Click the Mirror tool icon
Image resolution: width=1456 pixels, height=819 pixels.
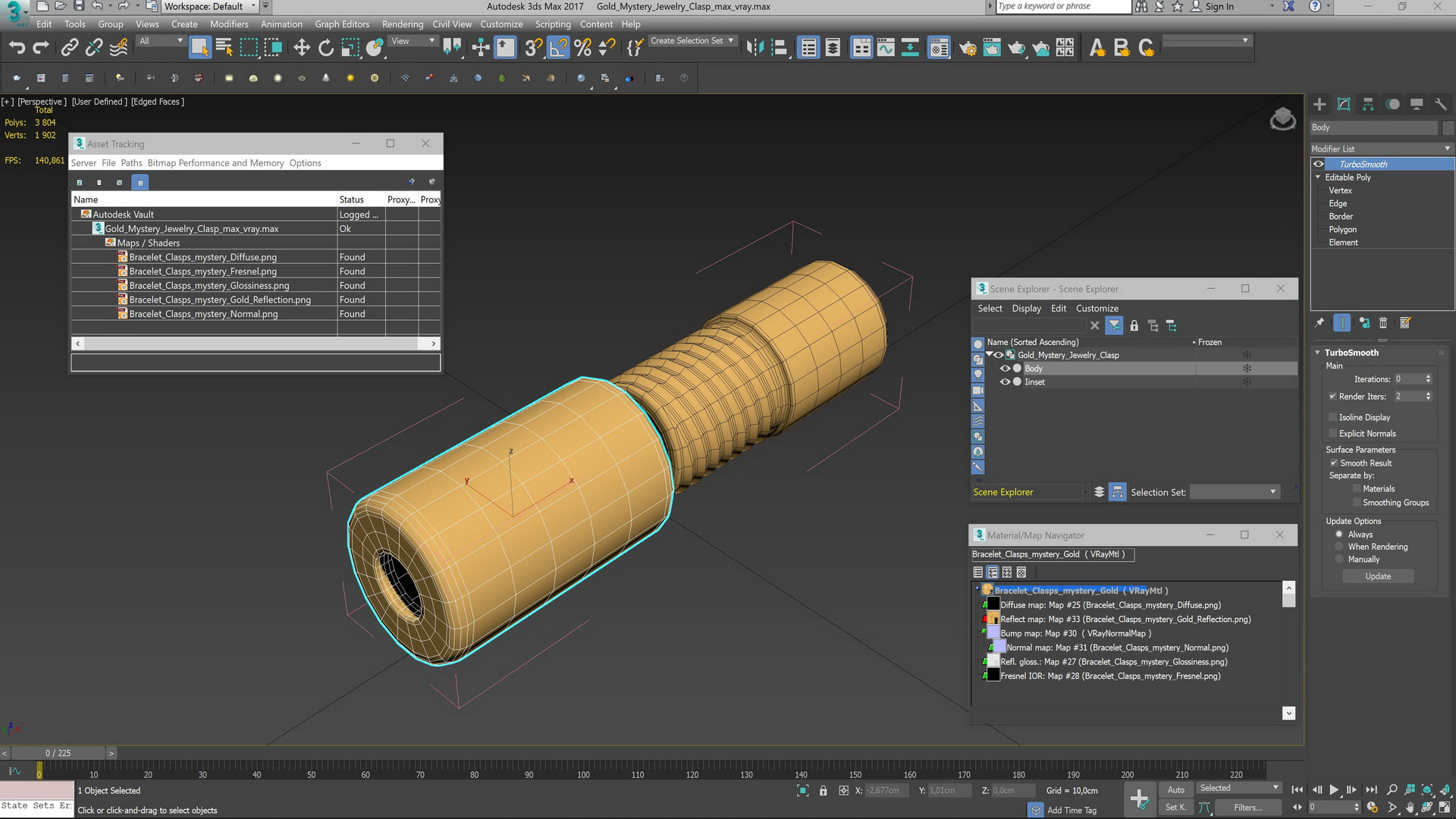755,48
